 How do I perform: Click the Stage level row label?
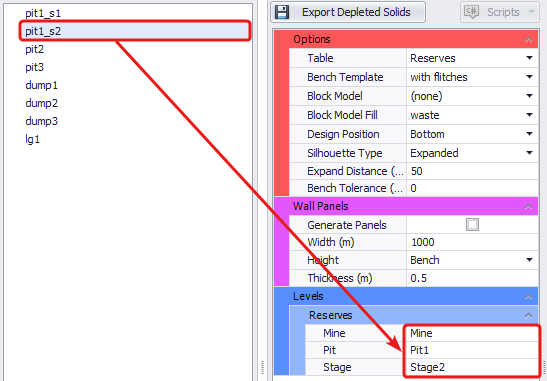(337, 367)
